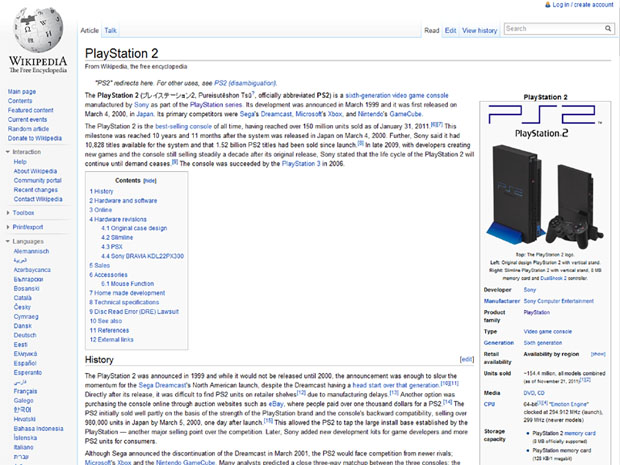Open Recent changes link
The width and height of the screenshot is (620, 465).
(36, 190)
